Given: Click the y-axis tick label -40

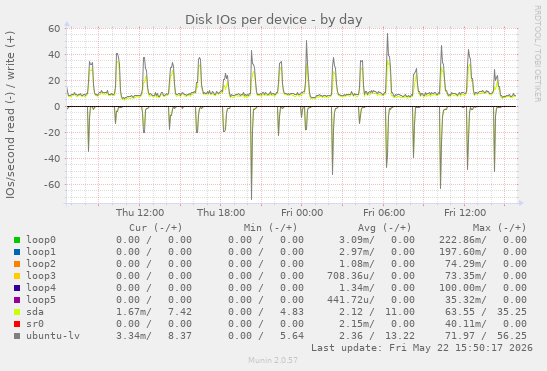Looking at the screenshot, I should coord(52,158).
